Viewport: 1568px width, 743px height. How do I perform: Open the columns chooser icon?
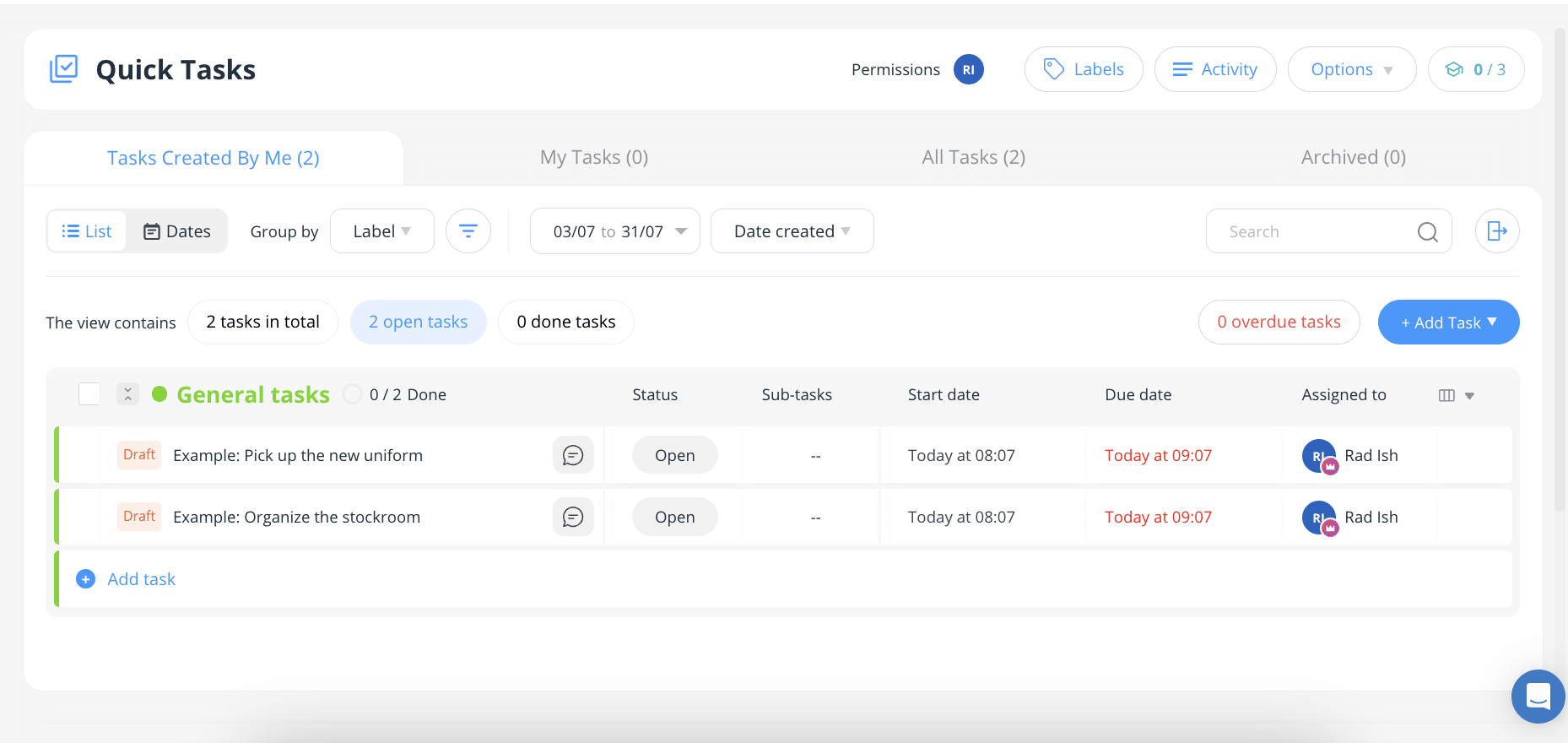(x=1446, y=395)
